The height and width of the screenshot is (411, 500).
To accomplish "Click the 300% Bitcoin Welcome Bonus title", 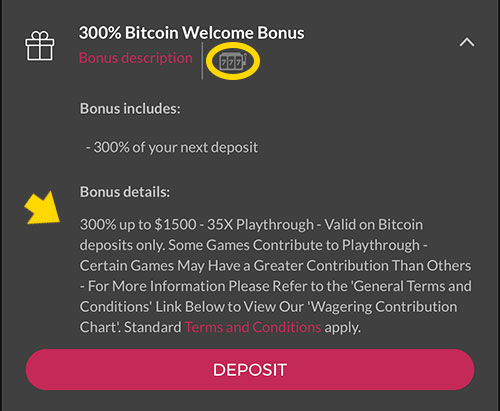I will (191, 33).
